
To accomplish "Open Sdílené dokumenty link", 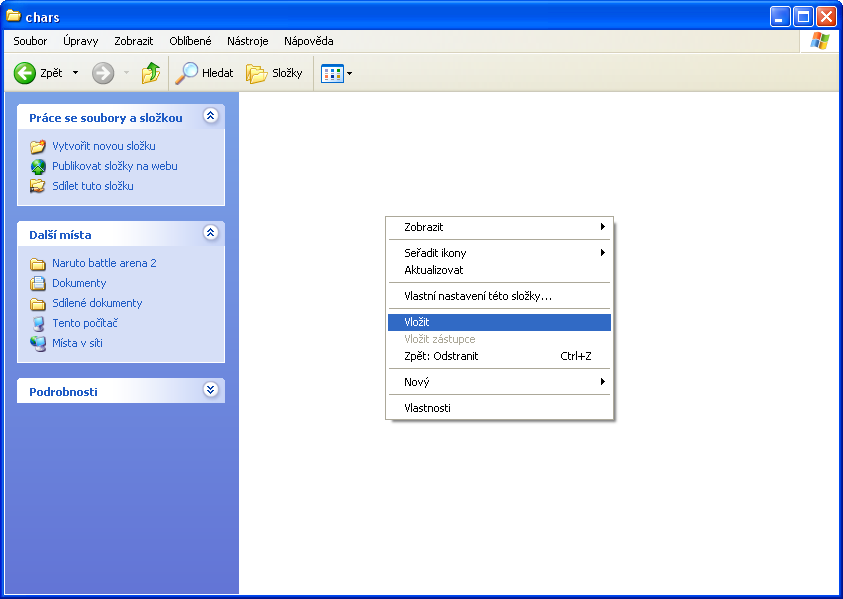I will 97,303.
